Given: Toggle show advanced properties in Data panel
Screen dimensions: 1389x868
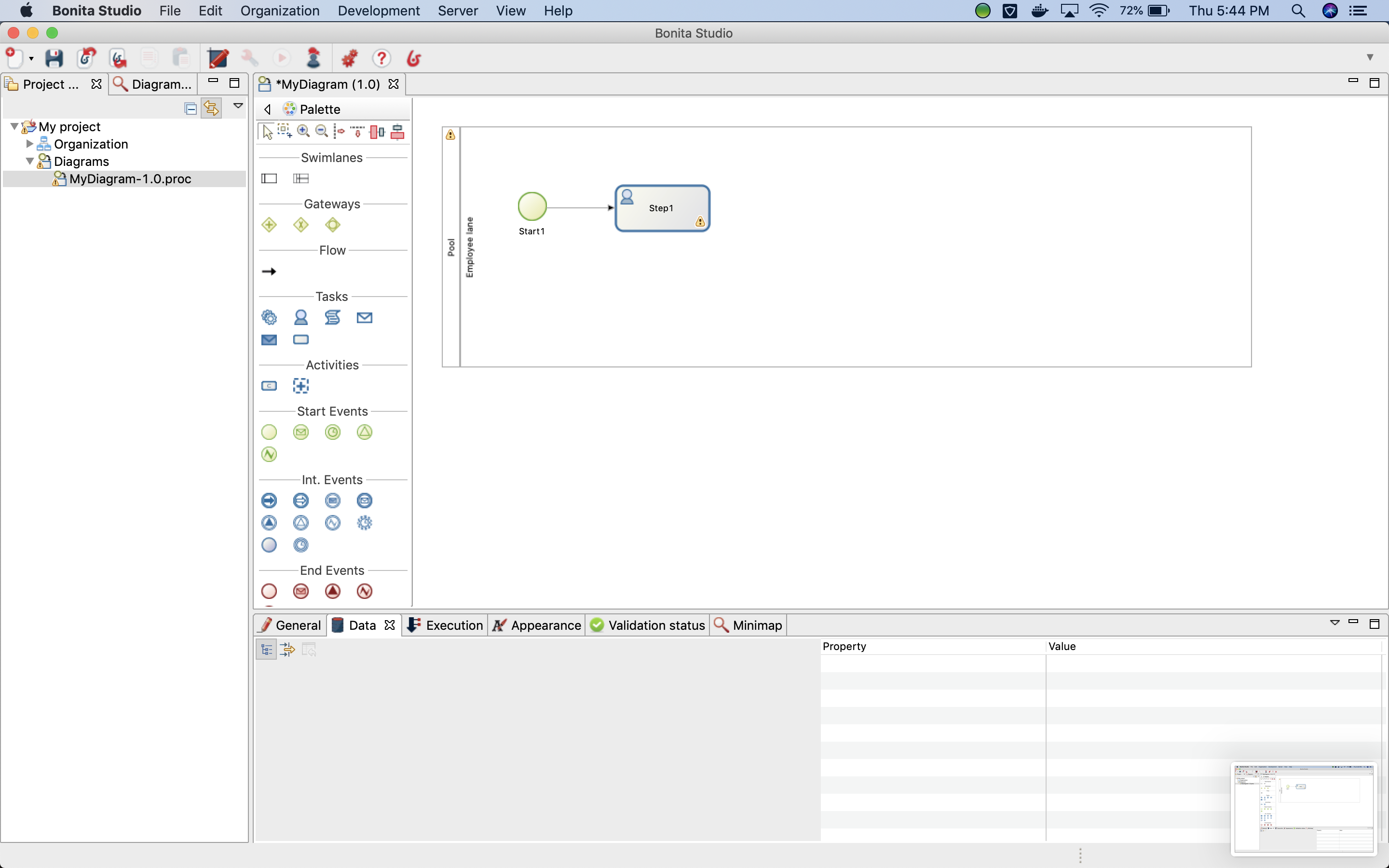Looking at the screenshot, I should click(287, 649).
